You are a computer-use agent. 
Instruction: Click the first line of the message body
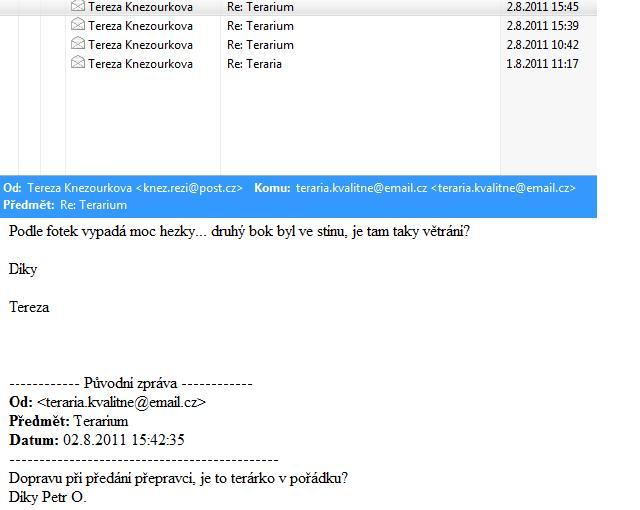point(239,231)
